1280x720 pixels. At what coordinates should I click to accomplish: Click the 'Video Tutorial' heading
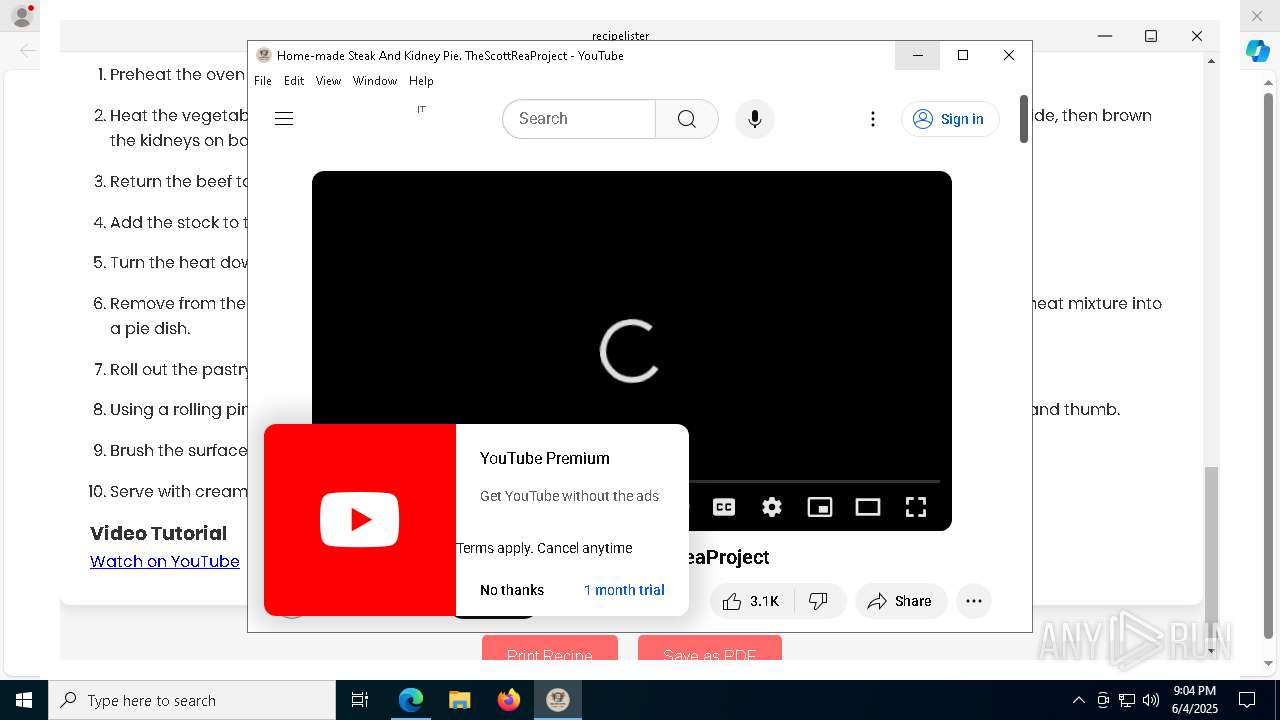pyautogui.click(x=158, y=533)
